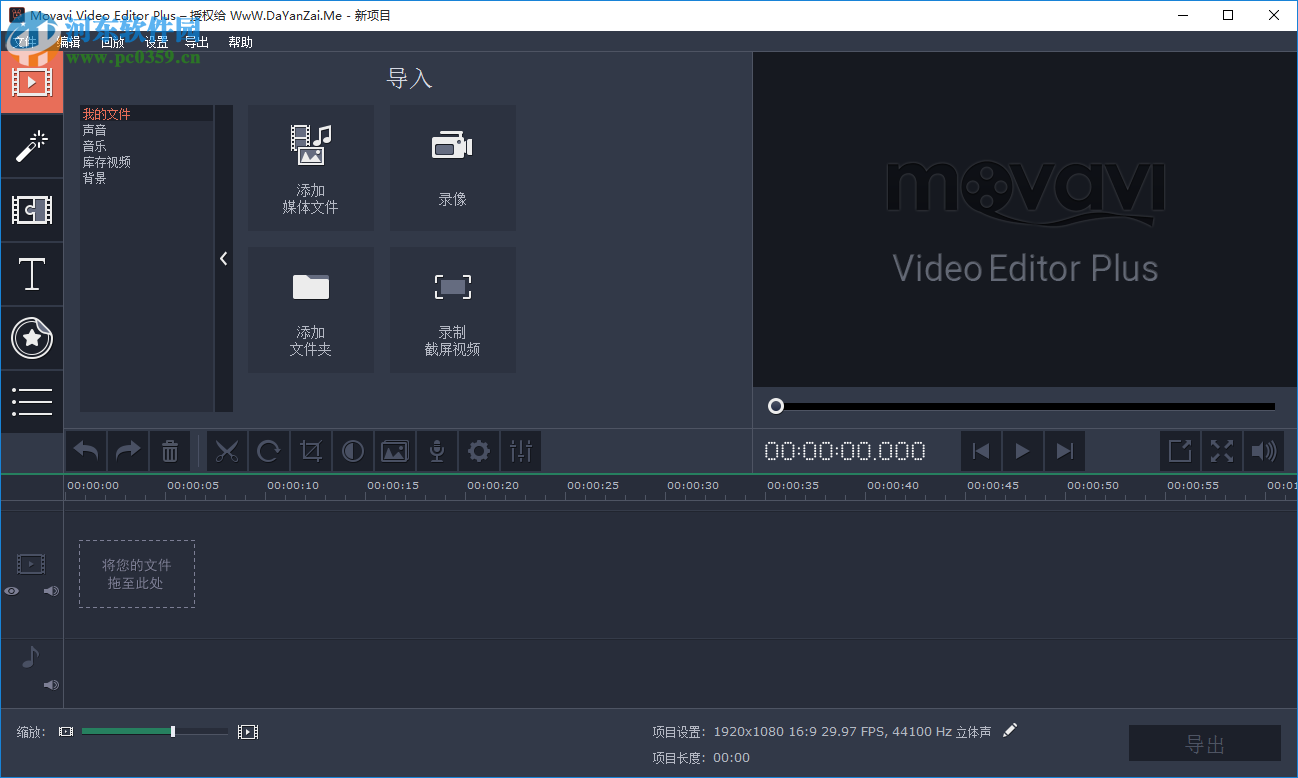The width and height of the screenshot is (1298, 778).
Task: Open the Stickers star panel in sidebar
Action: (x=32, y=338)
